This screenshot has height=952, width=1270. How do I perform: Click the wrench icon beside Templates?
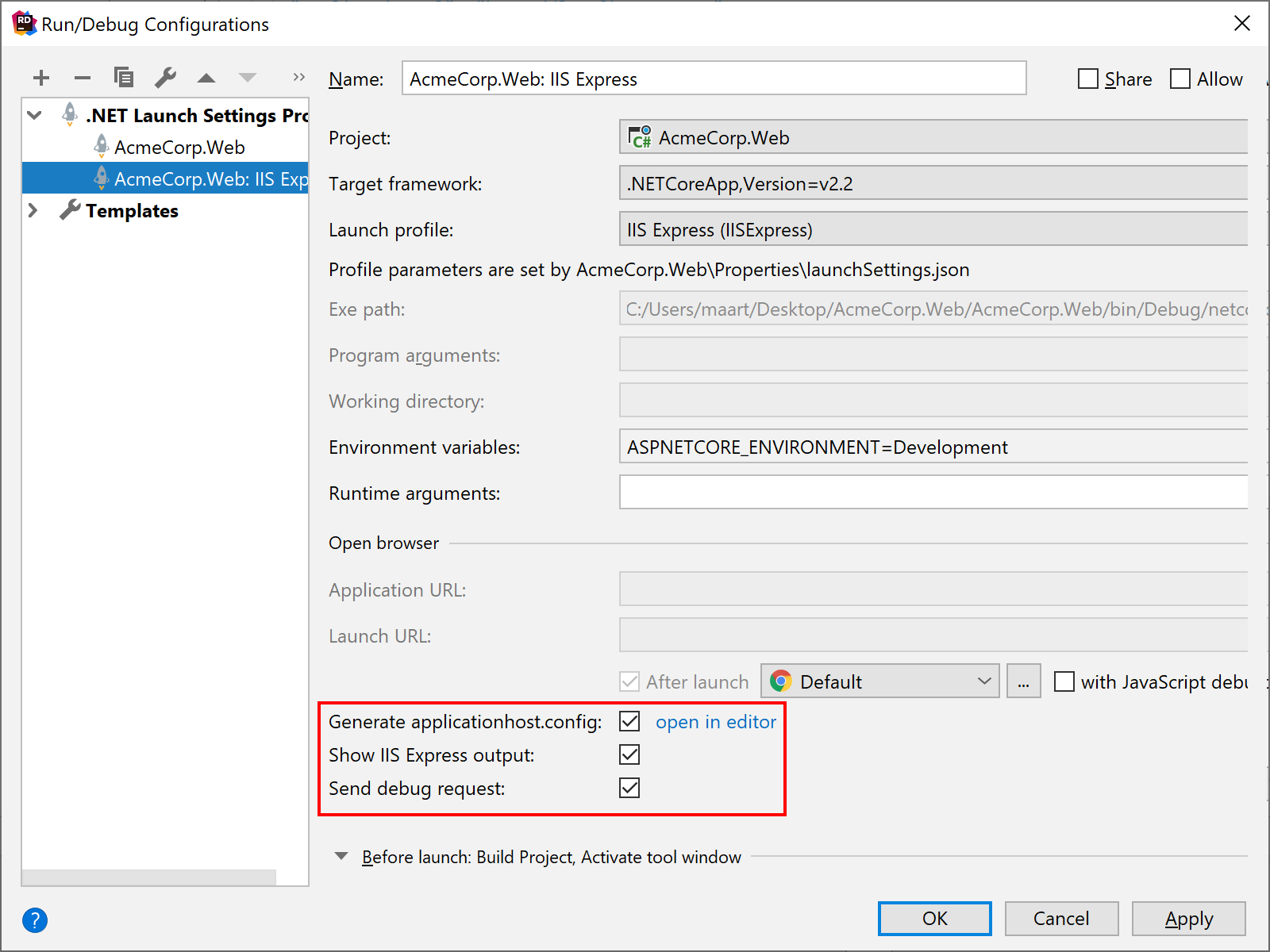coord(70,210)
